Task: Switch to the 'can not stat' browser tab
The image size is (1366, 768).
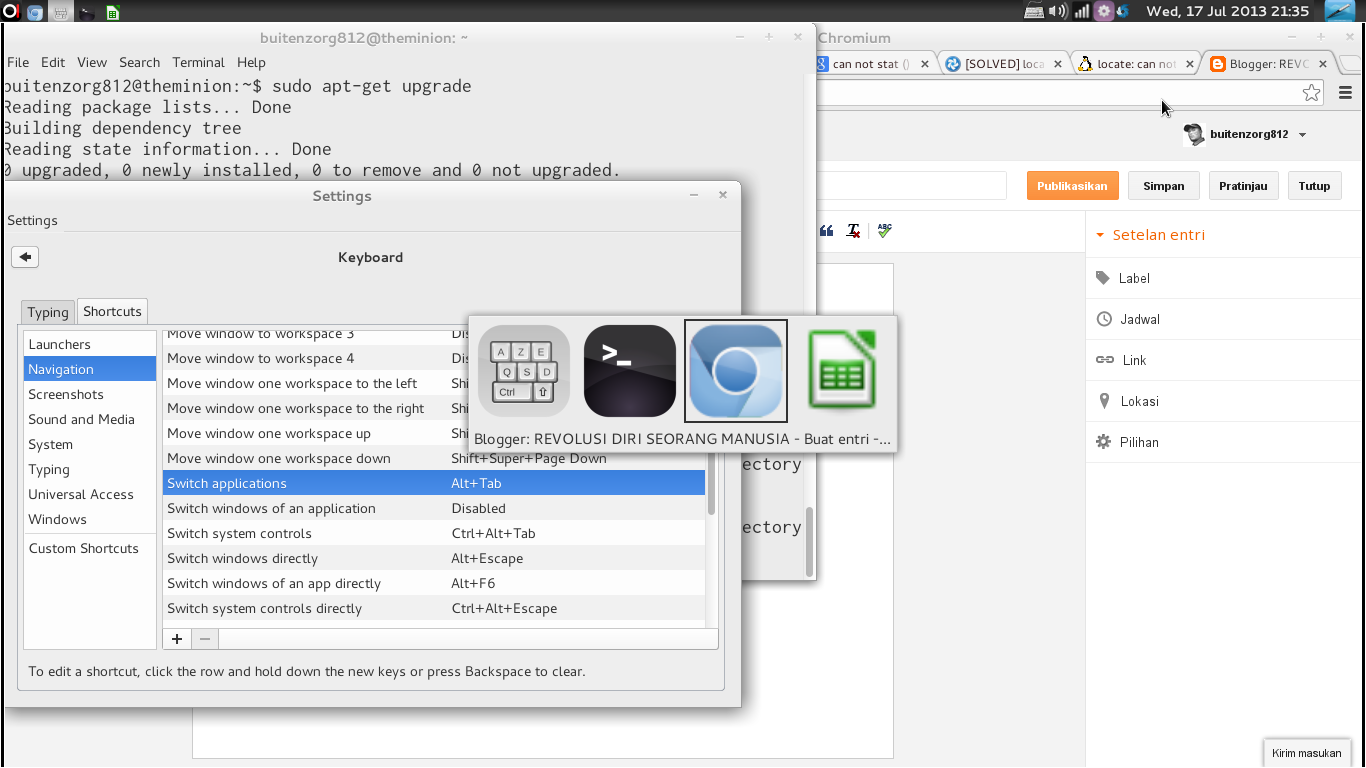Action: coord(873,64)
